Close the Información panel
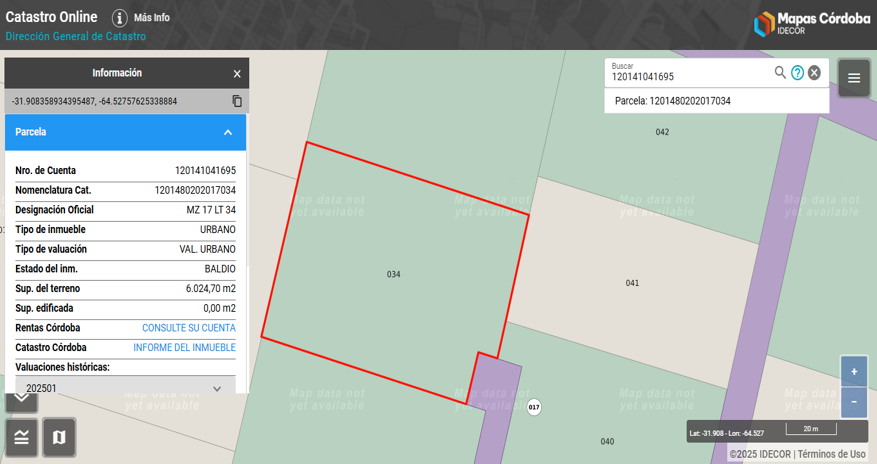This screenshot has height=464, width=877. pos(237,74)
